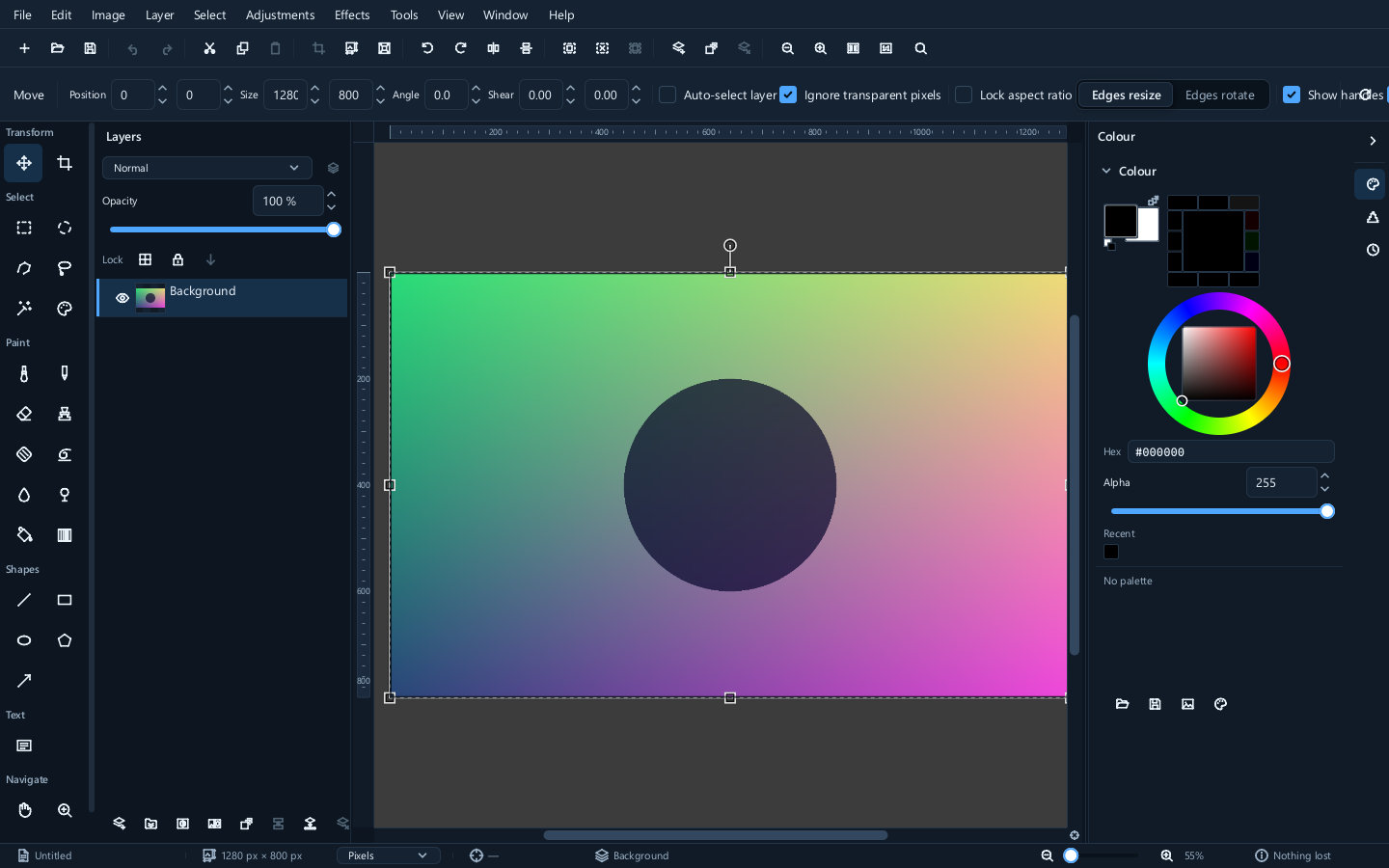This screenshot has height=868, width=1389.
Task: Open the Adjustments menu
Action: click(x=280, y=14)
